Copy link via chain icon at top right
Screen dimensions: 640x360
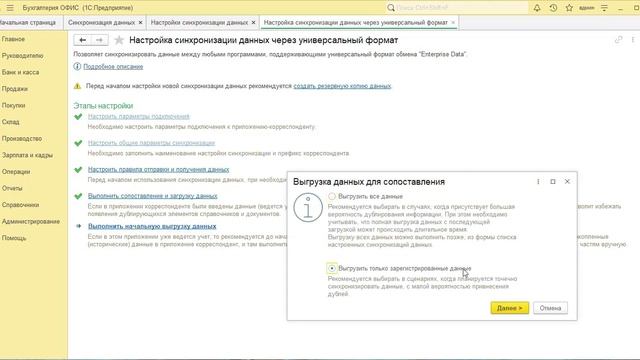tap(618, 40)
